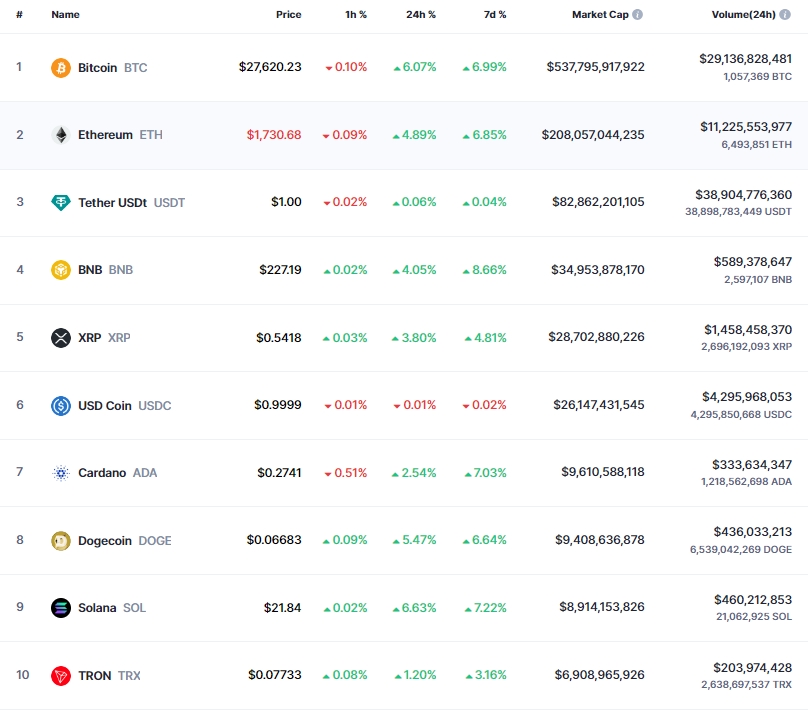Screen dimensions: 808x715
Task: Click the XRP coin logo
Action: [61, 338]
